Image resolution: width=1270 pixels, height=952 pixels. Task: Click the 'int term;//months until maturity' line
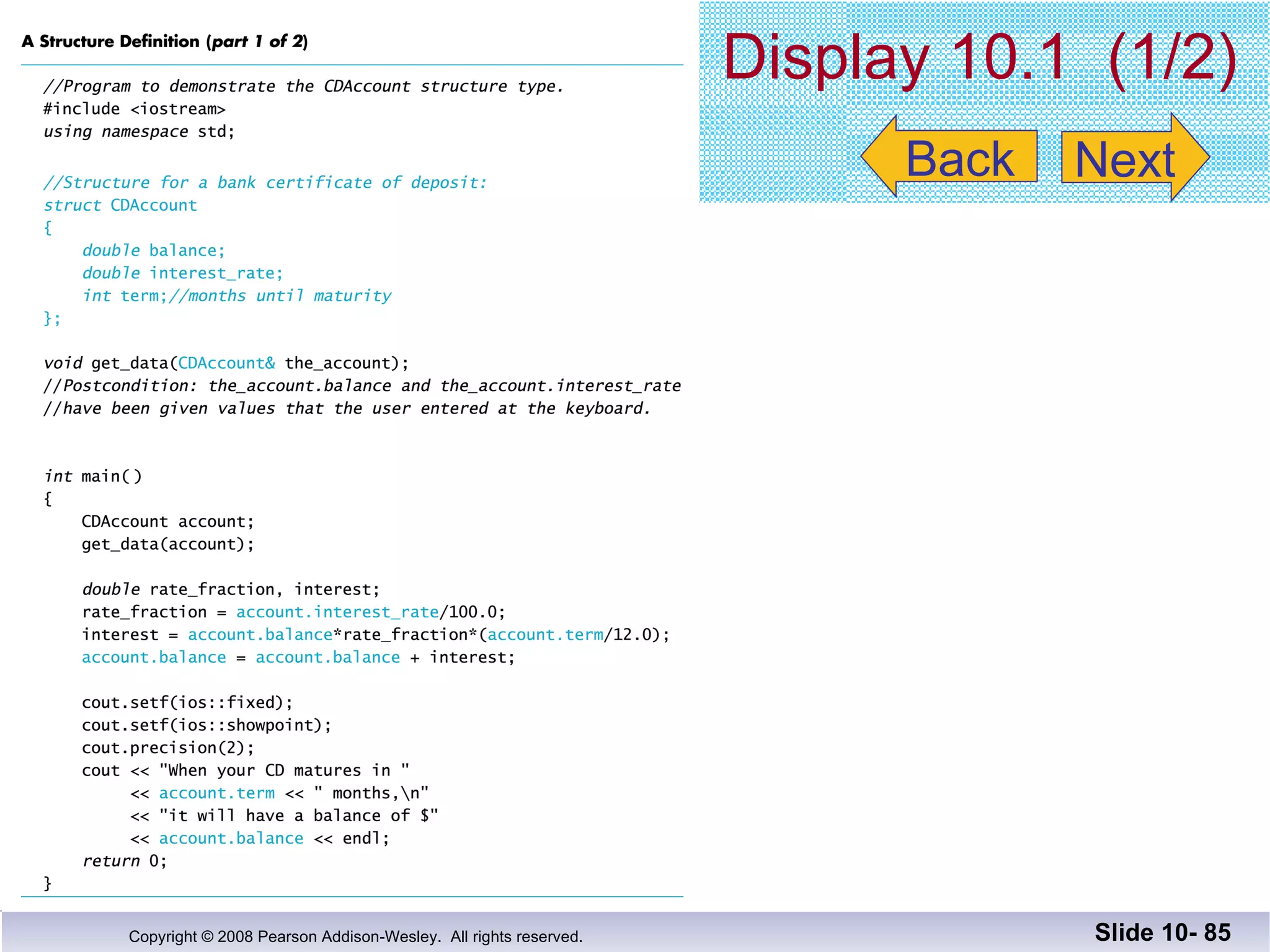coord(237,296)
